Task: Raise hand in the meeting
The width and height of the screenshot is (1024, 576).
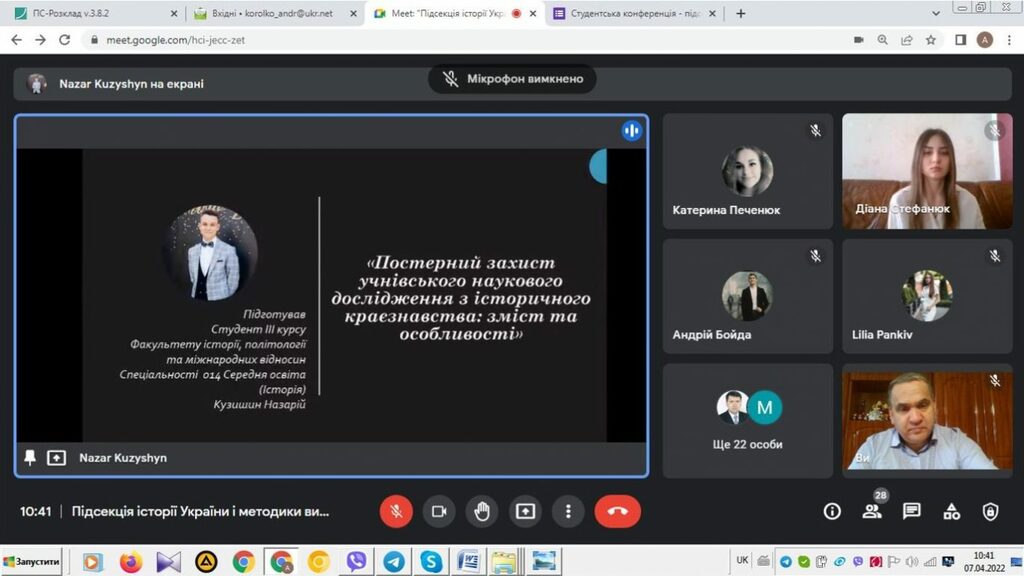Action: click(x=482, y=511)
